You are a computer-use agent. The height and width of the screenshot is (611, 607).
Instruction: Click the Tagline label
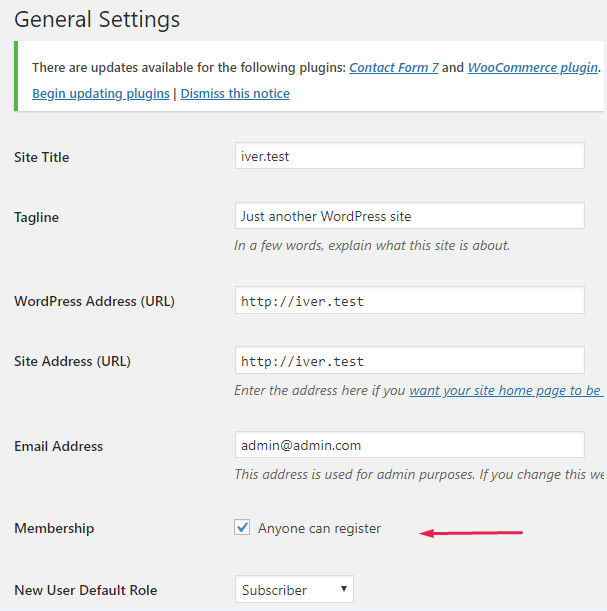[39, 218]
